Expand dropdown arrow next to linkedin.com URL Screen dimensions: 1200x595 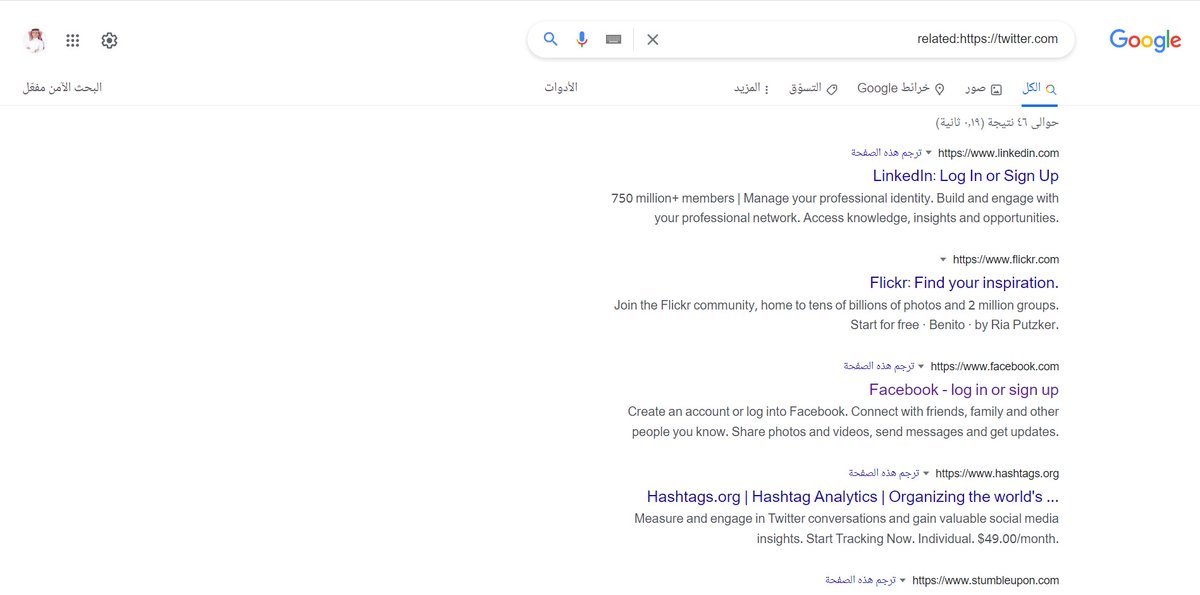[x=929, y=153]
